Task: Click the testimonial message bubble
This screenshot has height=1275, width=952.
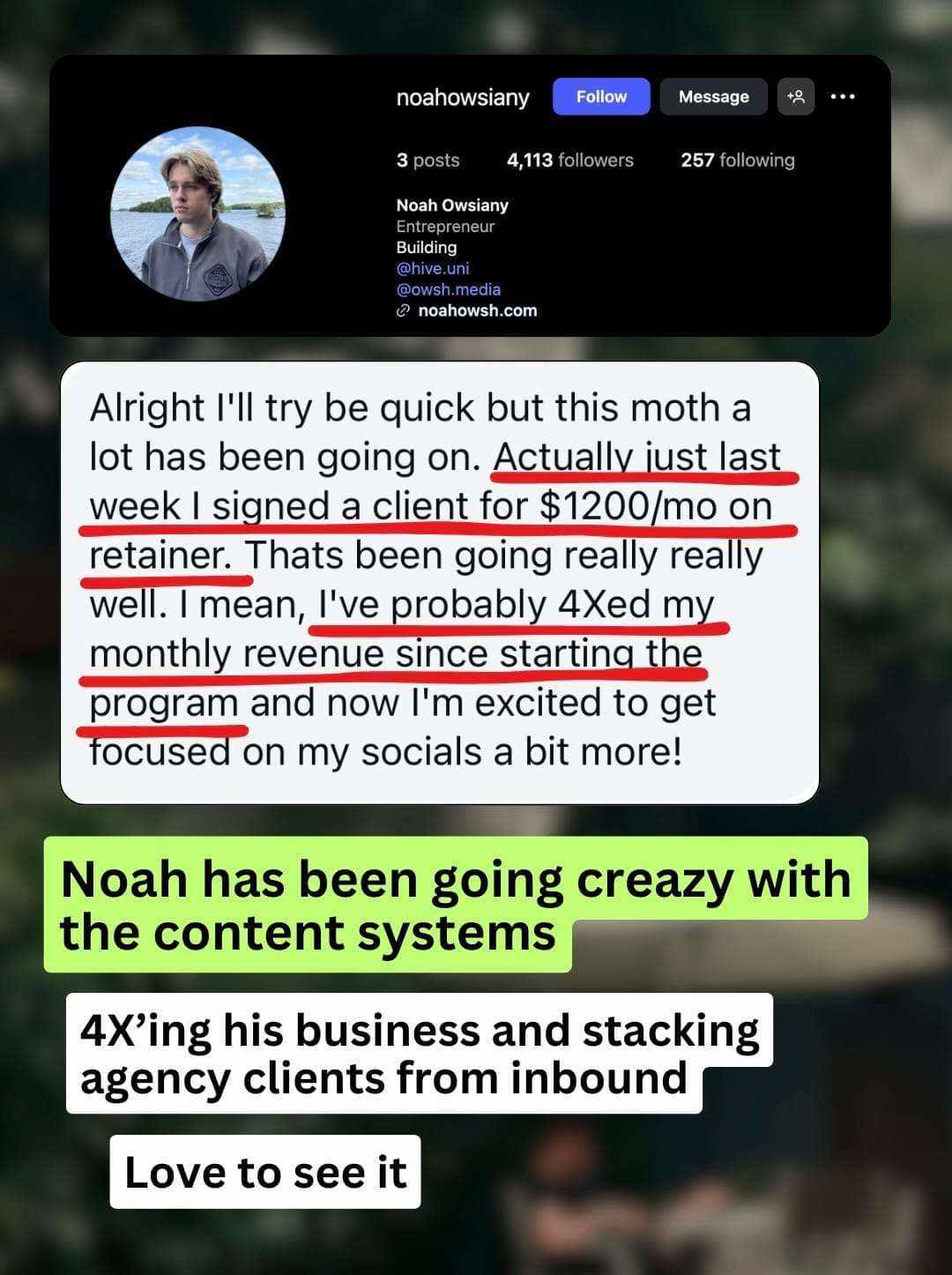Action: (x=440, y=583)
